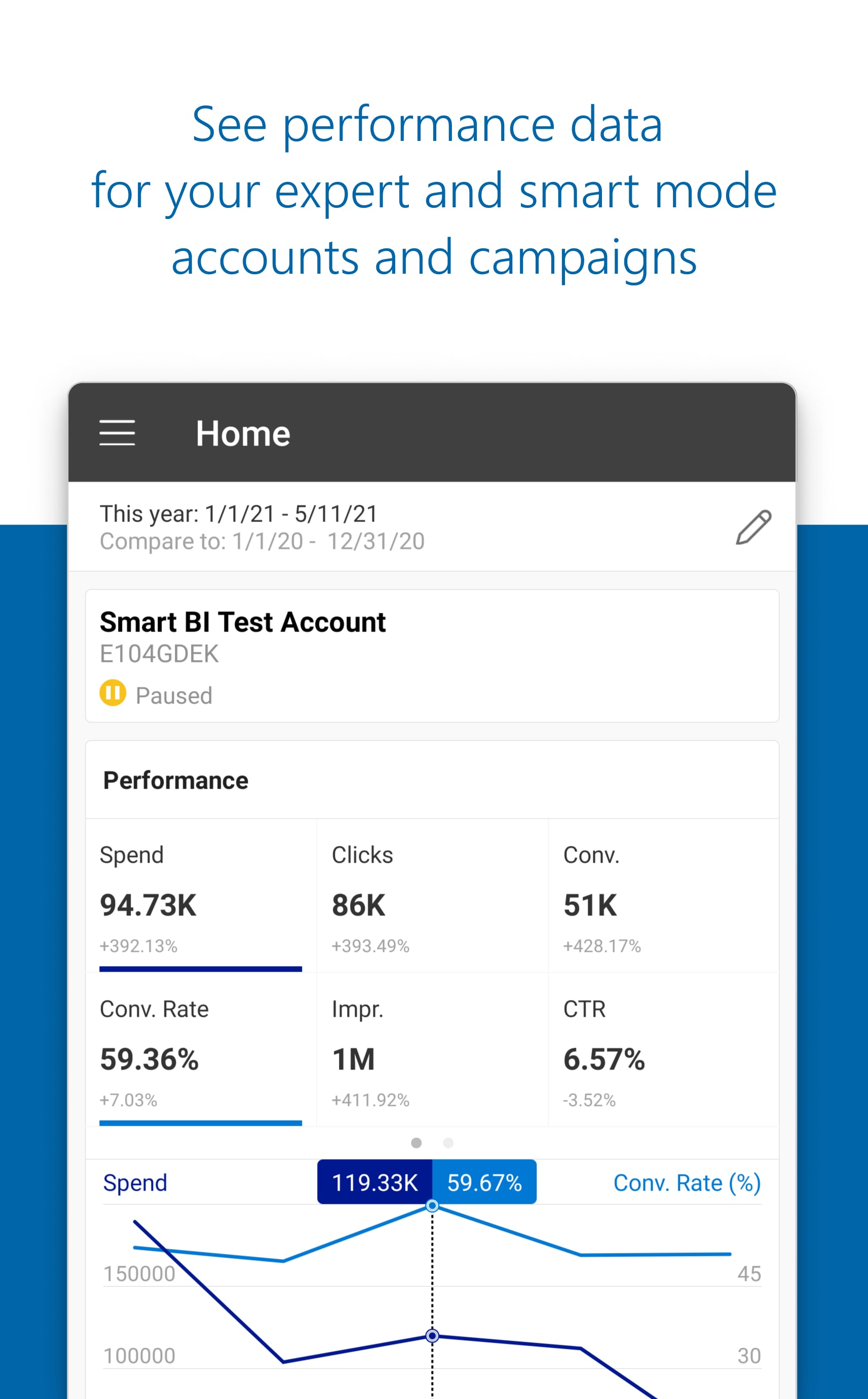Click the Conv. Rate (%) chart label
Screen dimensions: 868x1399
pyautogui.click(x=687, y=1183)
